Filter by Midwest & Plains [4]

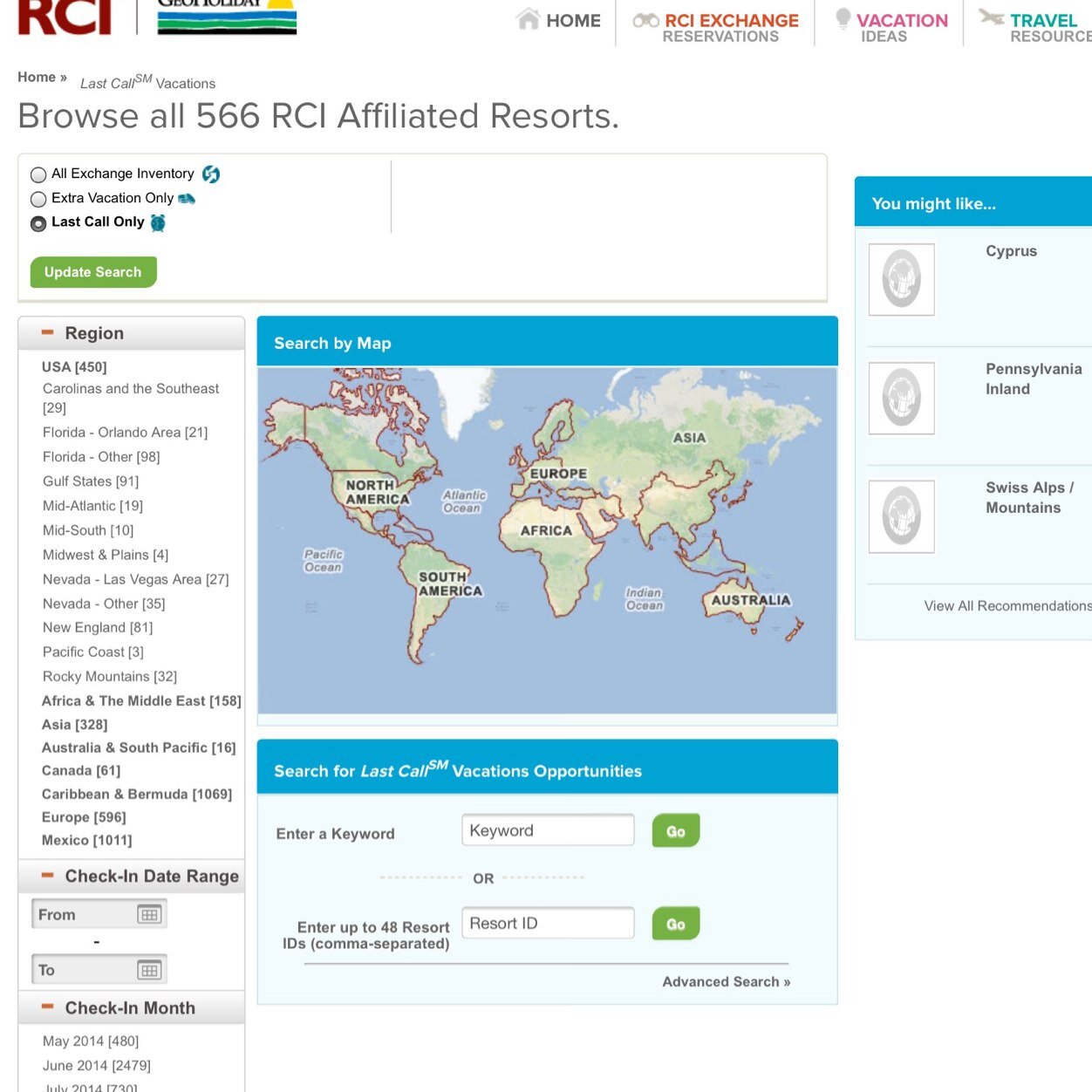pos(106,555)
